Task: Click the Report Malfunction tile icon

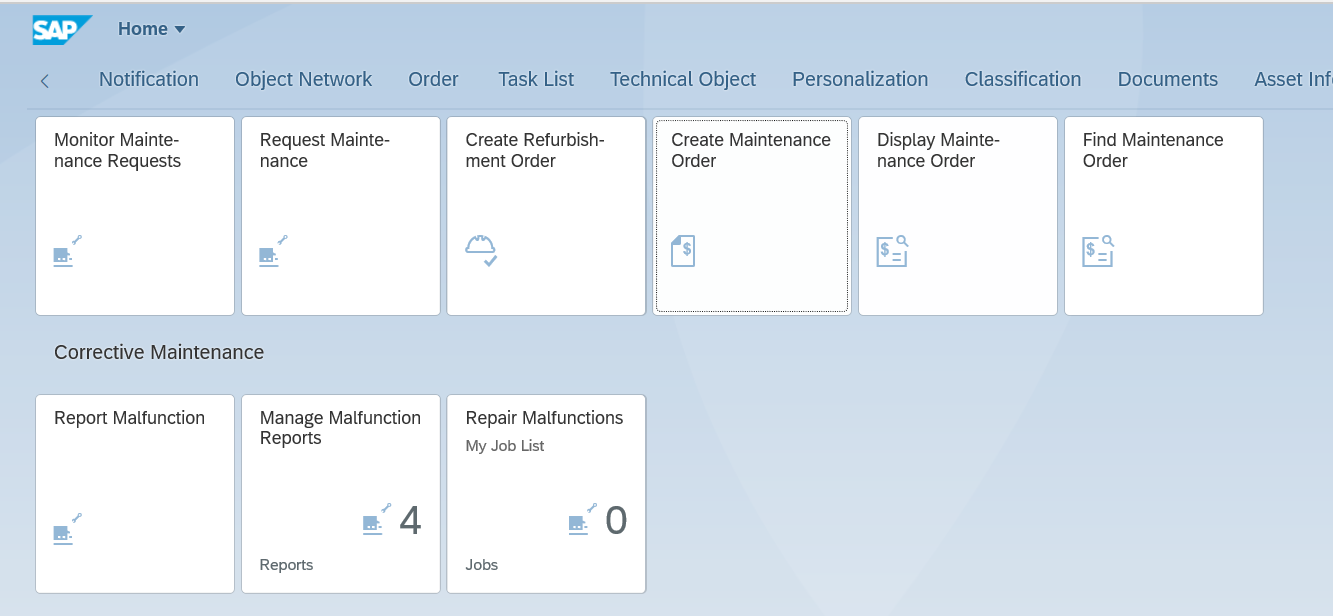Action: click(67, 529)
